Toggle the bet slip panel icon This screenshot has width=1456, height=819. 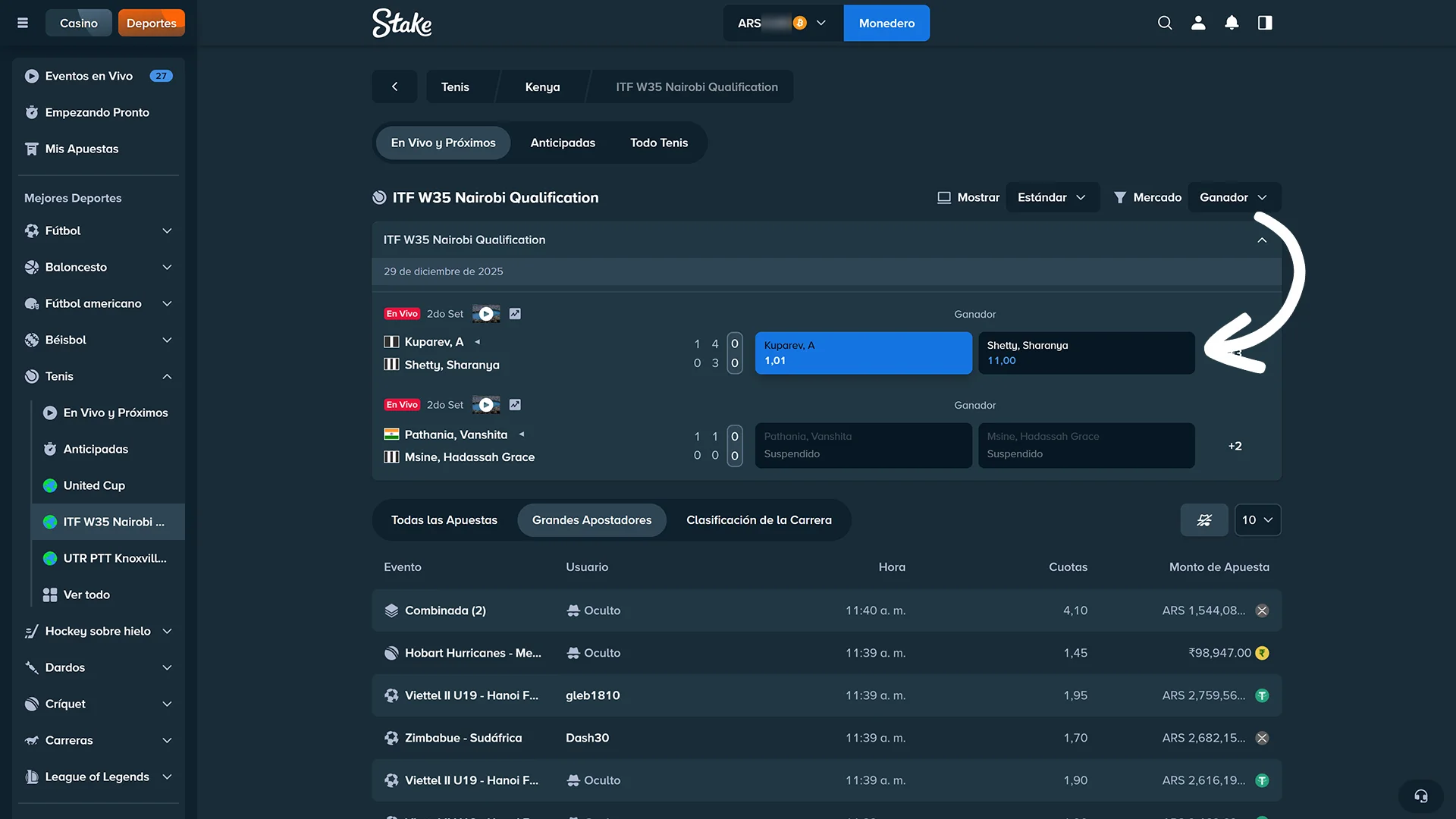(1265, 23)
